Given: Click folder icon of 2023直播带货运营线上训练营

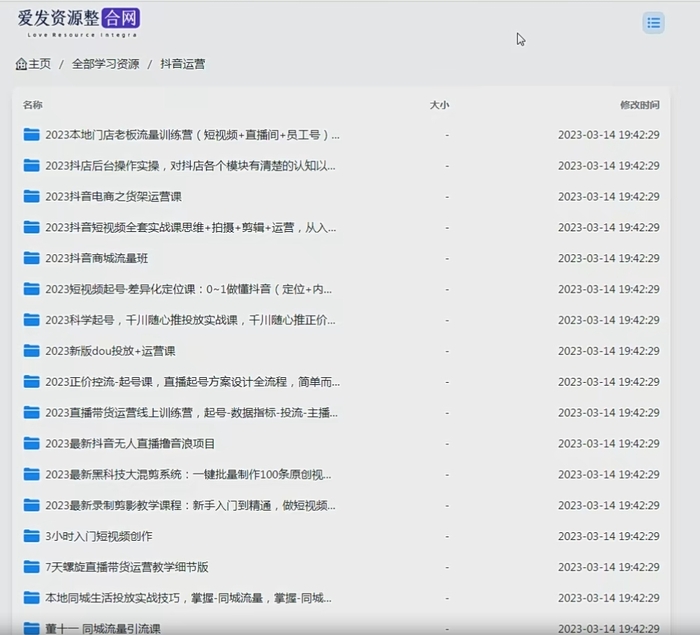Looking at the screenshot, I should tap(31, 413).
